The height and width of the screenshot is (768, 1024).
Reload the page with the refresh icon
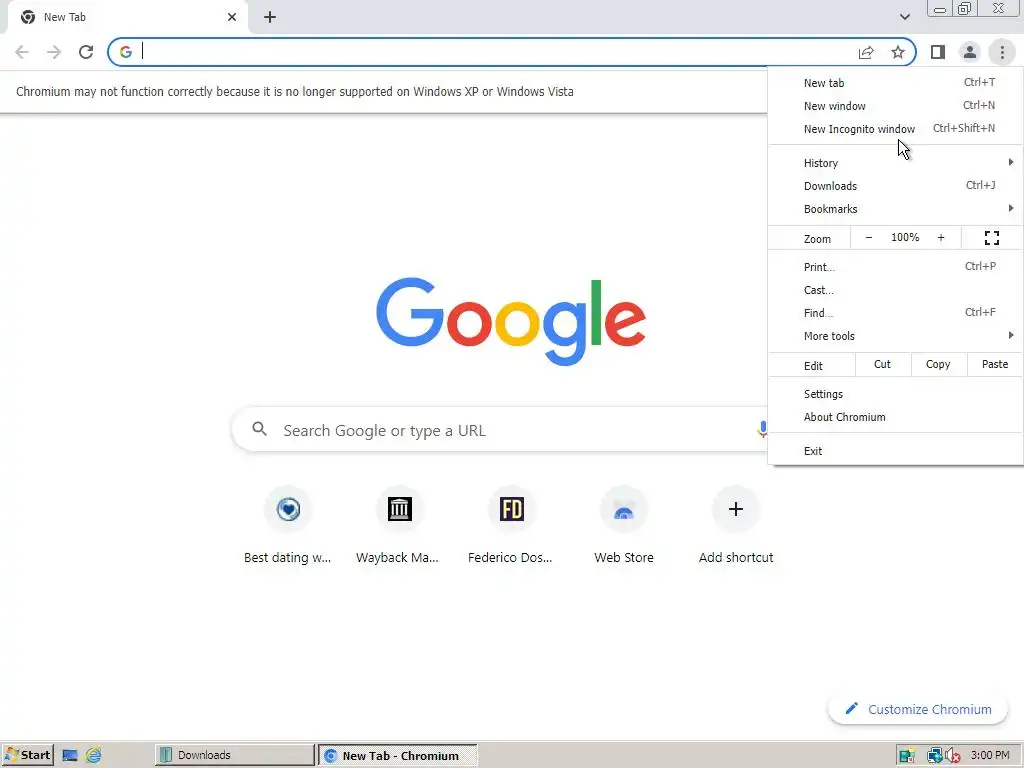tap(86, 52)
